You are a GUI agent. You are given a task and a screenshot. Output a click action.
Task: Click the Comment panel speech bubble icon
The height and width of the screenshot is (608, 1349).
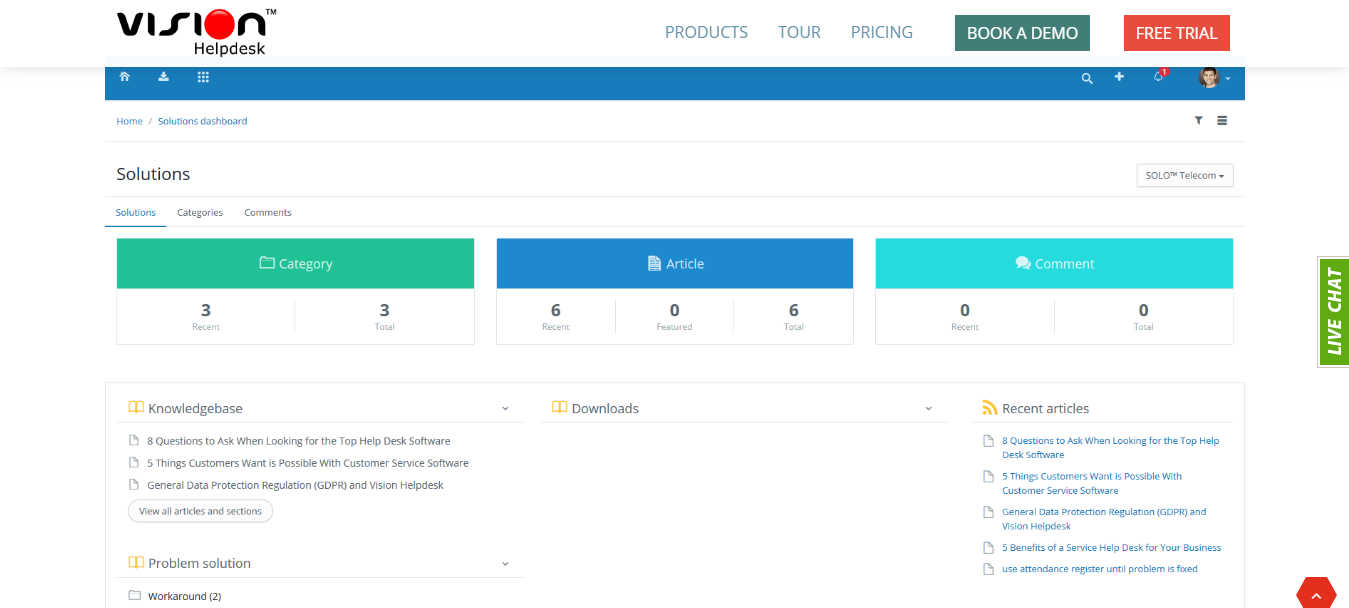(x=1022, y=263)
